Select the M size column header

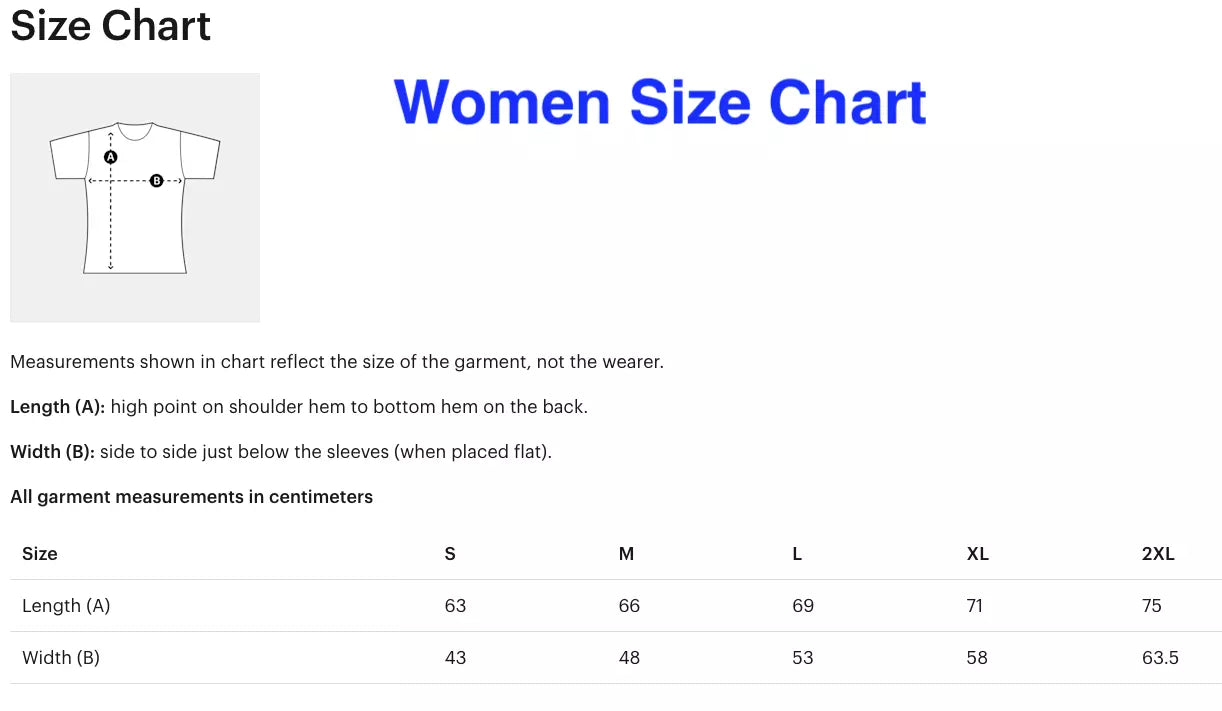[626, 554]
